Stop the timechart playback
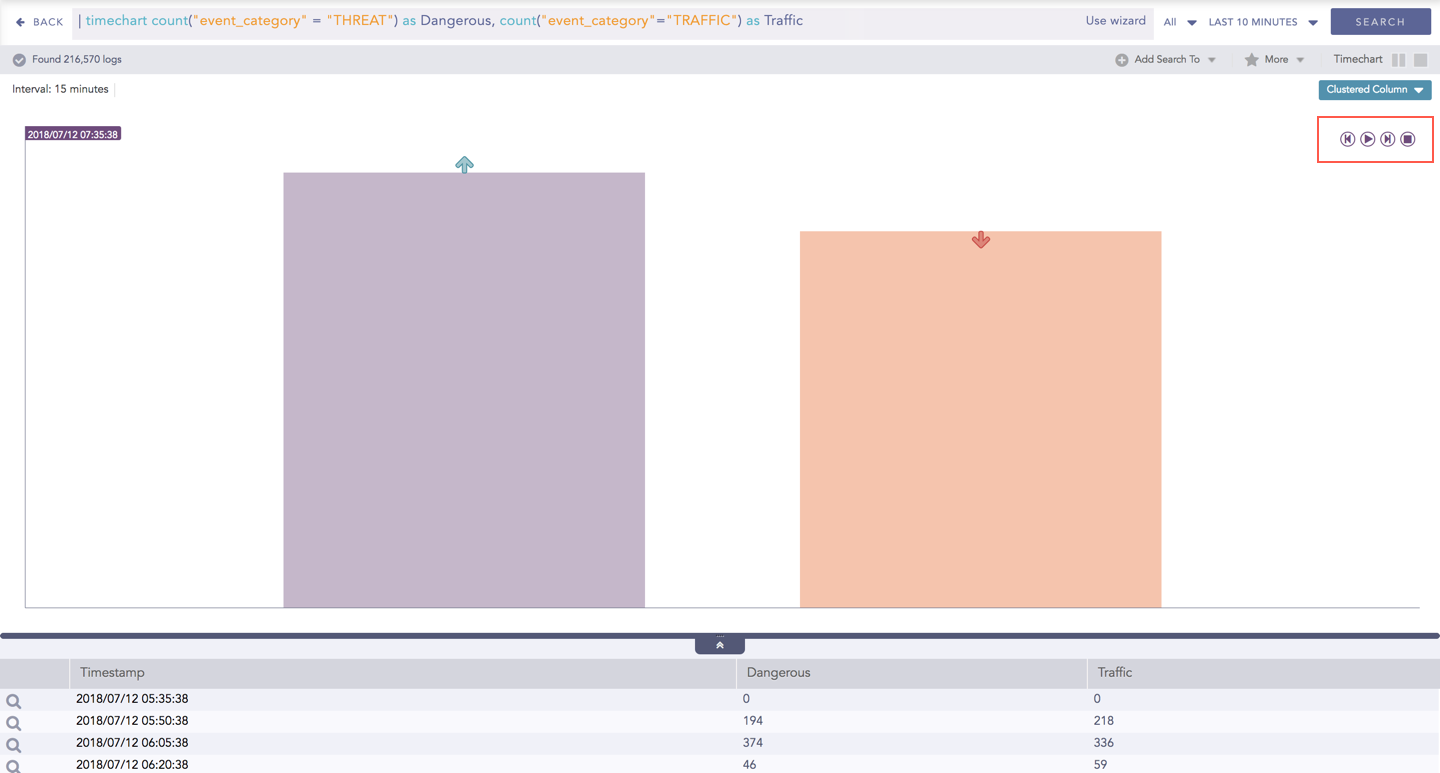Screen dimensions: 1440x773 (1407, 139)
